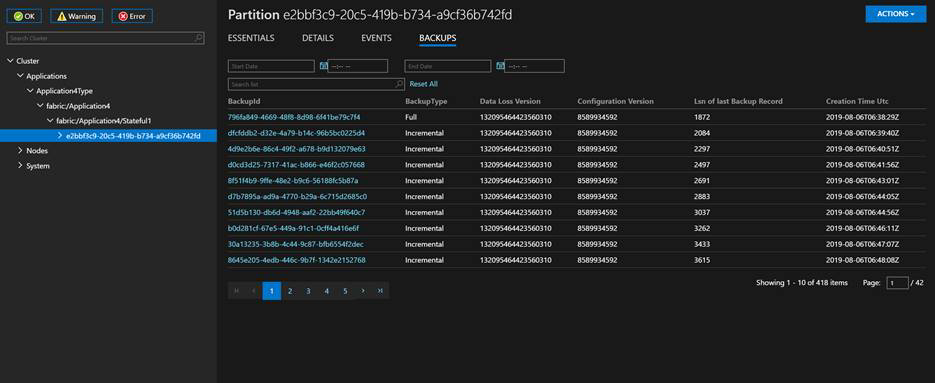This screenshot has height=383, width=935.
Task: Sort by BackupId column header
Action: pyautogui.click(x=244, y=101)
